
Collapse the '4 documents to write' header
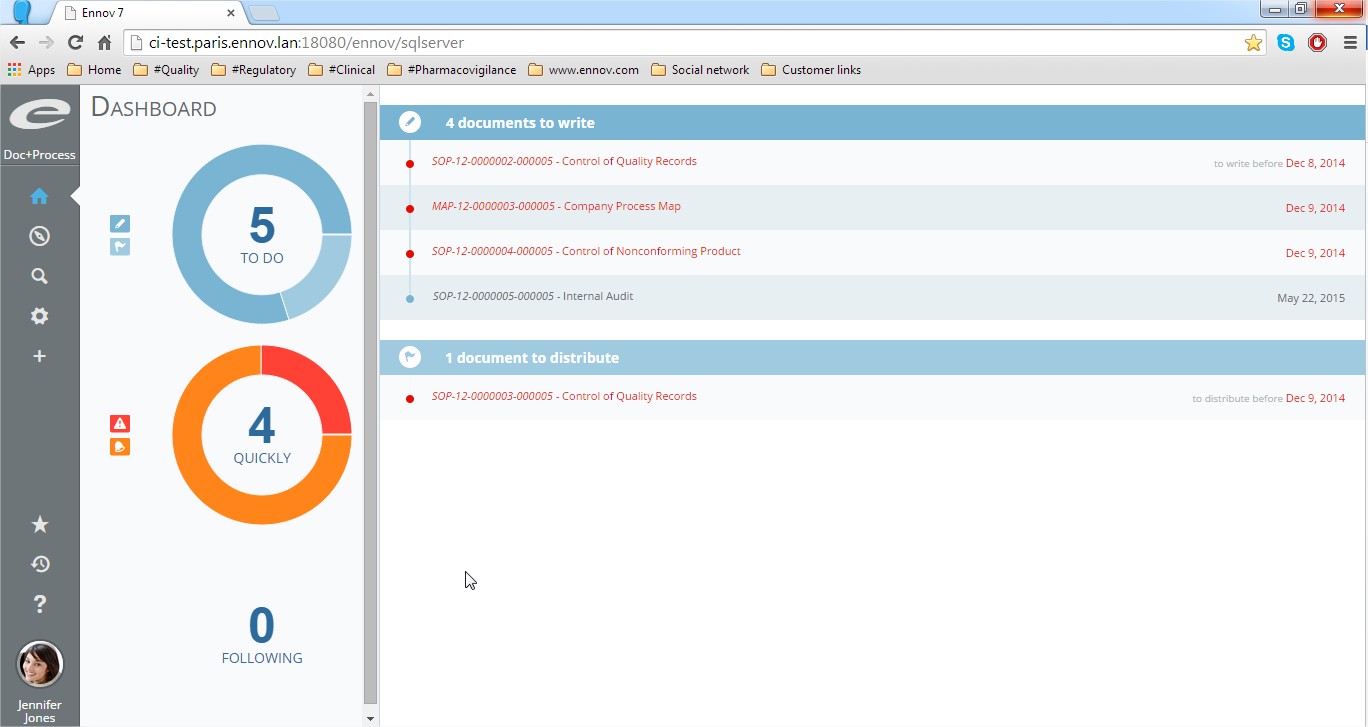pyautogui.click(x=520, y=123)
